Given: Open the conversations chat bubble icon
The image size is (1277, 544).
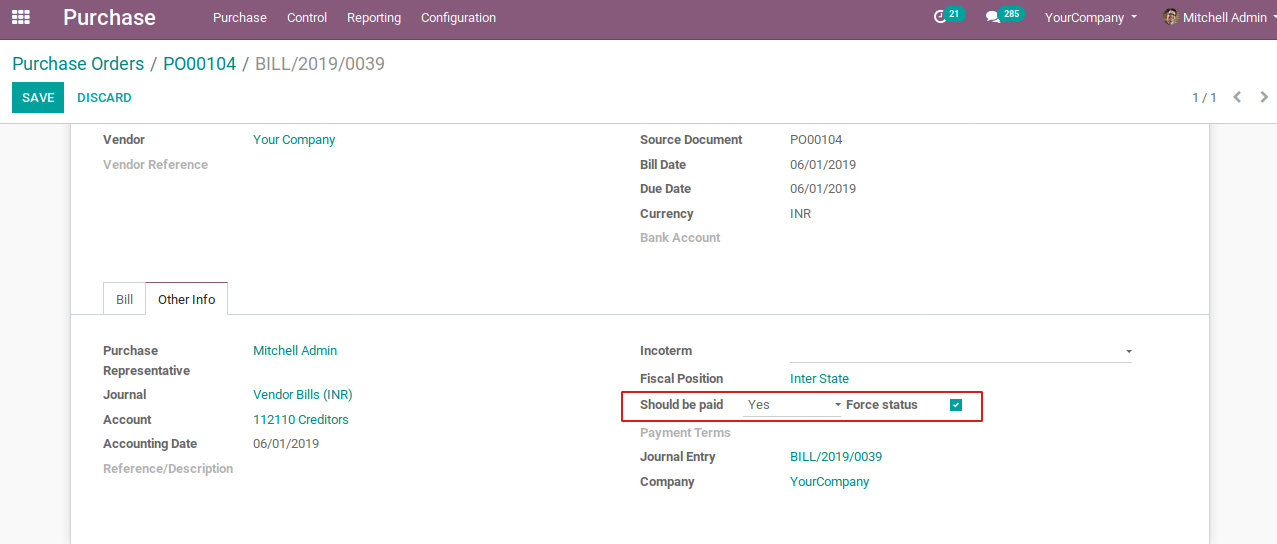Looking at the screenshot, I should tap(993, 17).
